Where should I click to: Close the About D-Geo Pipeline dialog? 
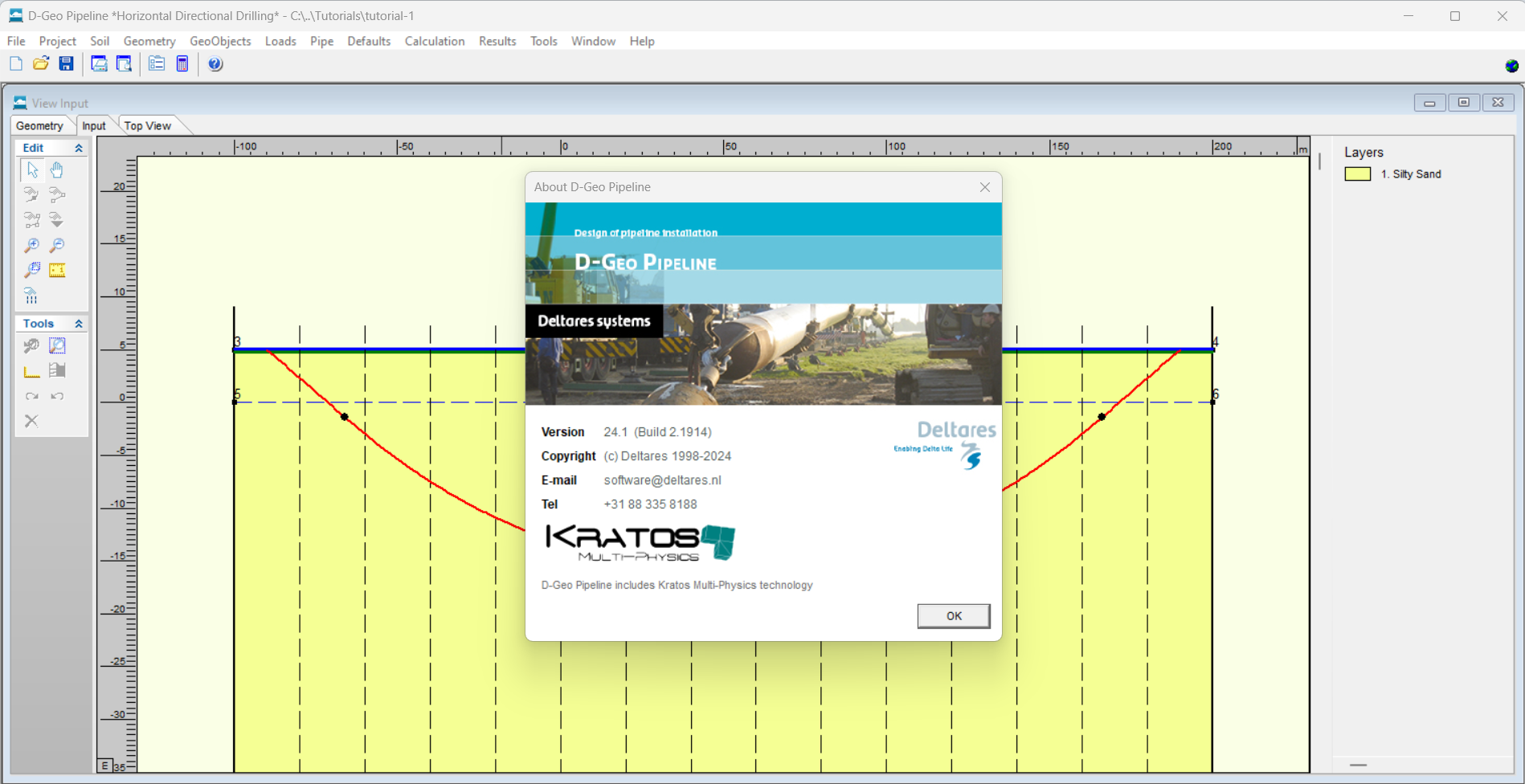(x=985, y=187)
